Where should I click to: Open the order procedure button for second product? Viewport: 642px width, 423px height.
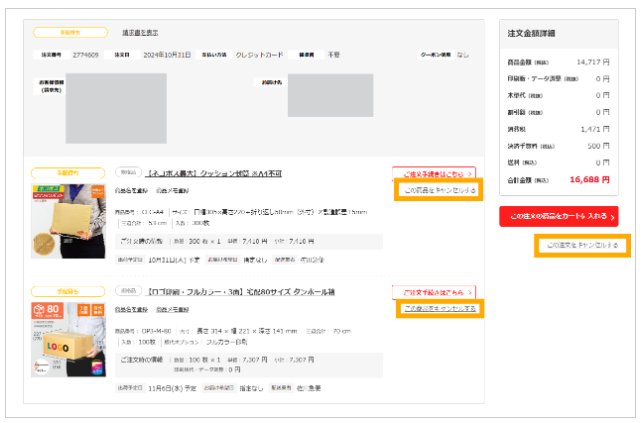click(x=433, y=292)
